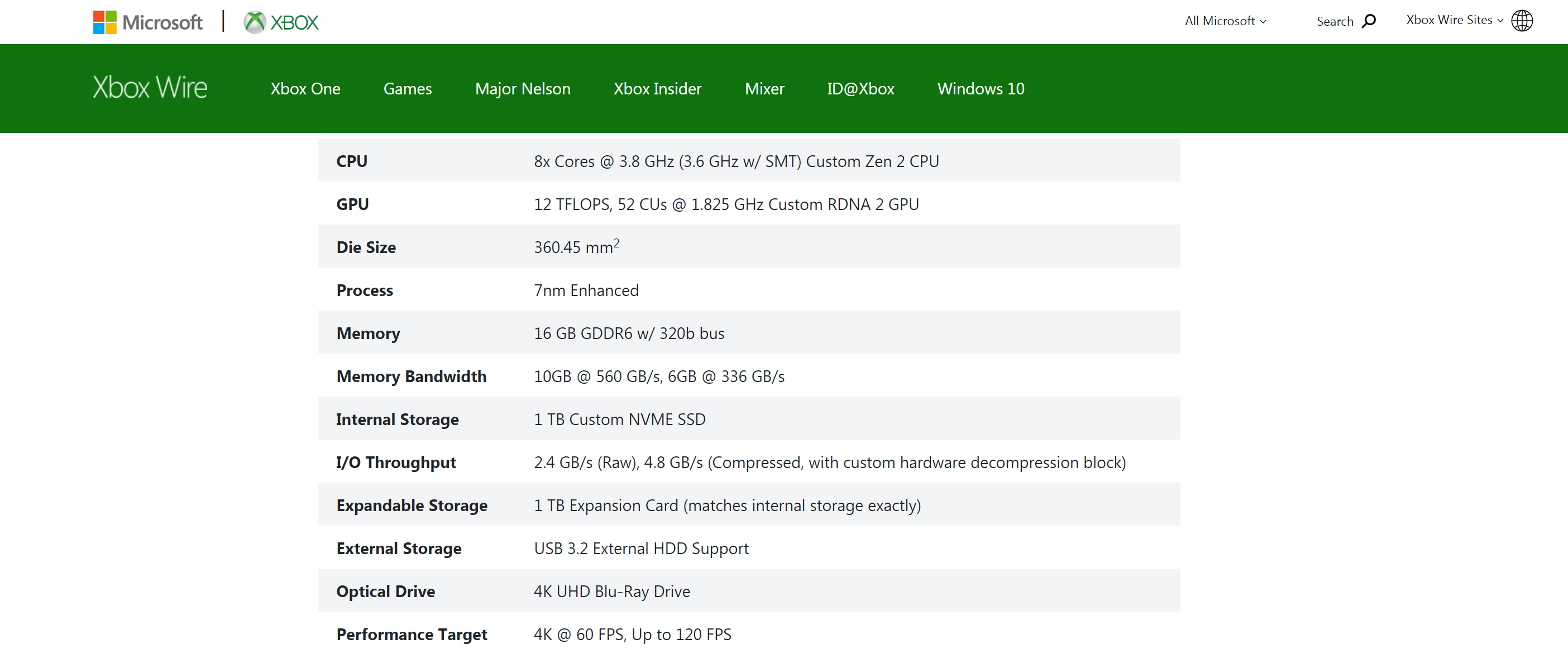Image resolution: width=1568 pixels, height=658 pixels.
Task: Click the '2.4 GB/s (Raw)' throughput value
Action: pyautogui.click(x=830, y=462)
